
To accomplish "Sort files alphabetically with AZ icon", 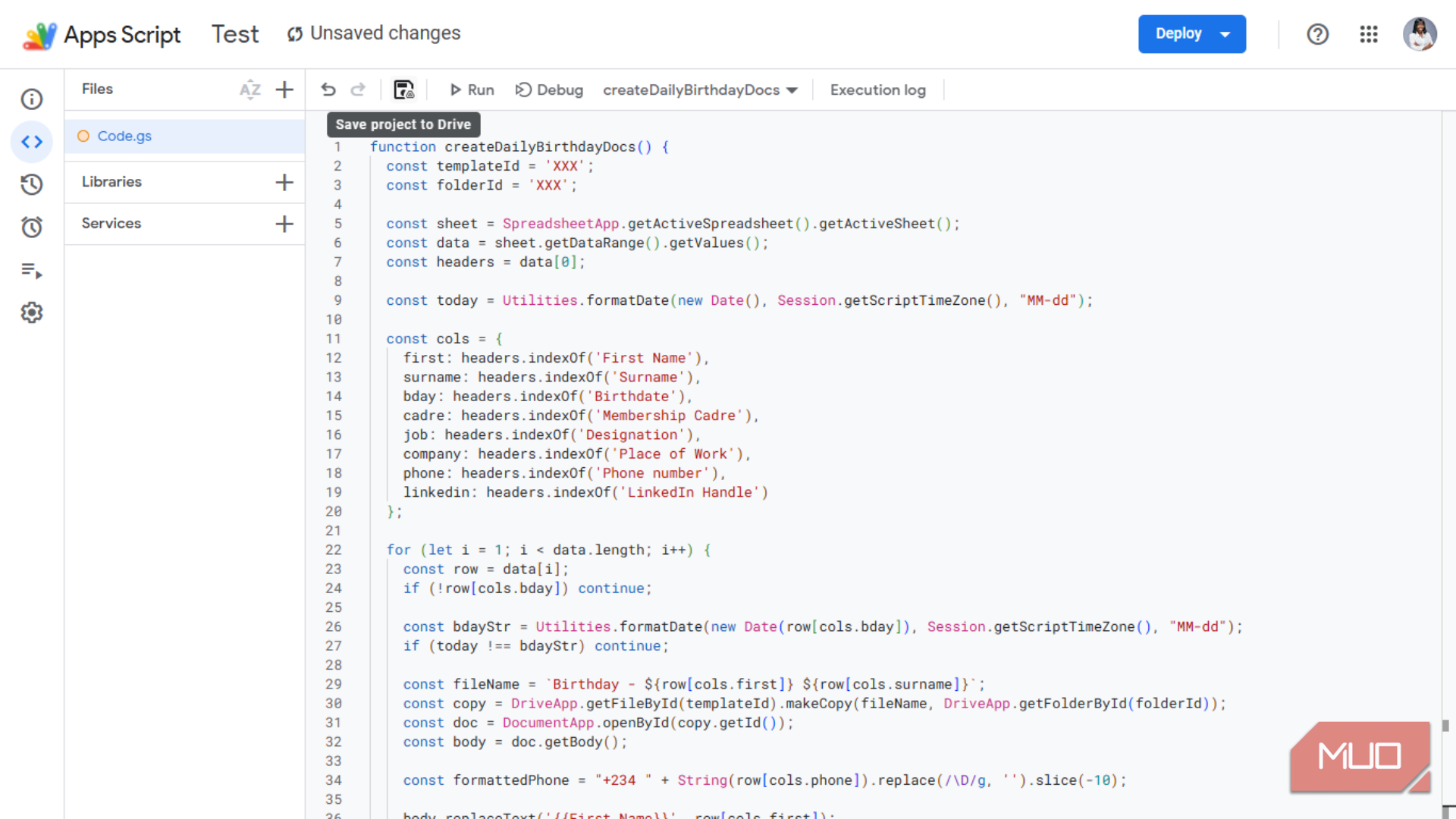I will click(249, 89).
